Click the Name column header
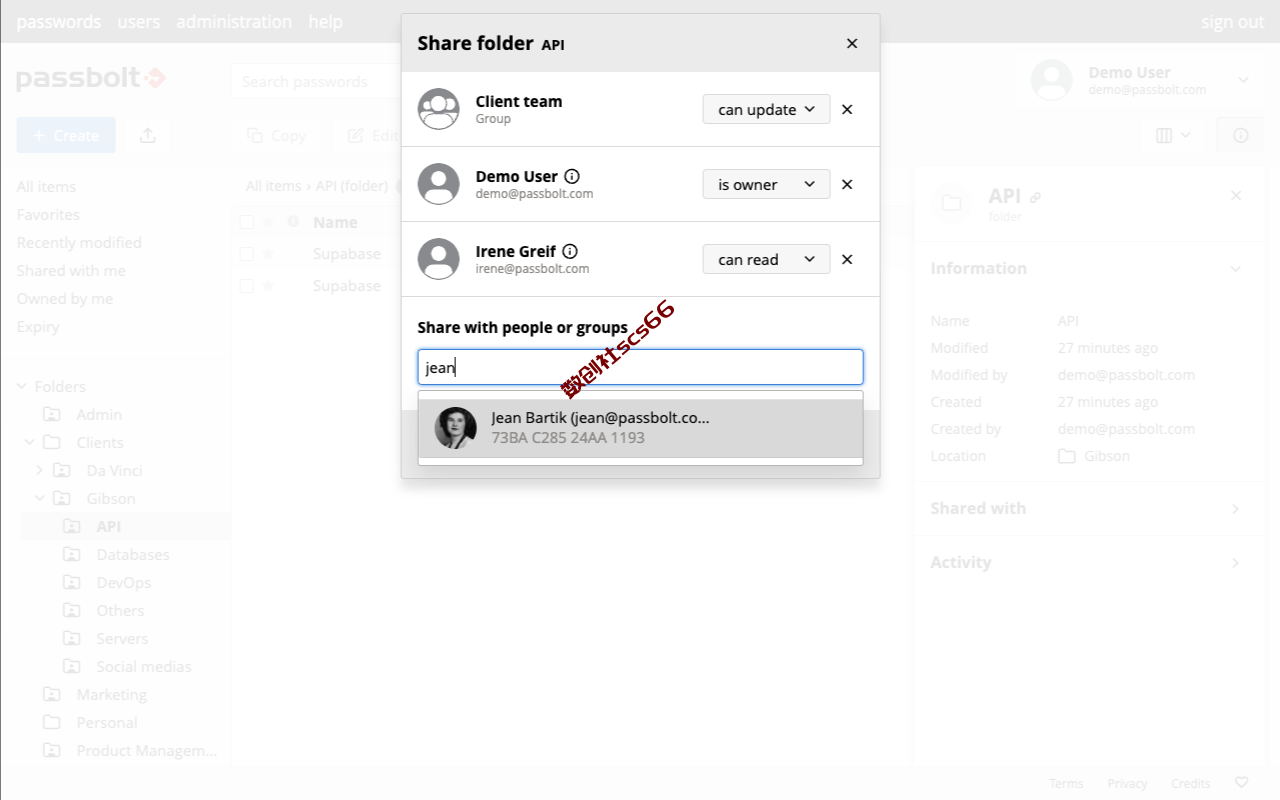Viewport: 1280px width, 800px height. coord(335,222)
